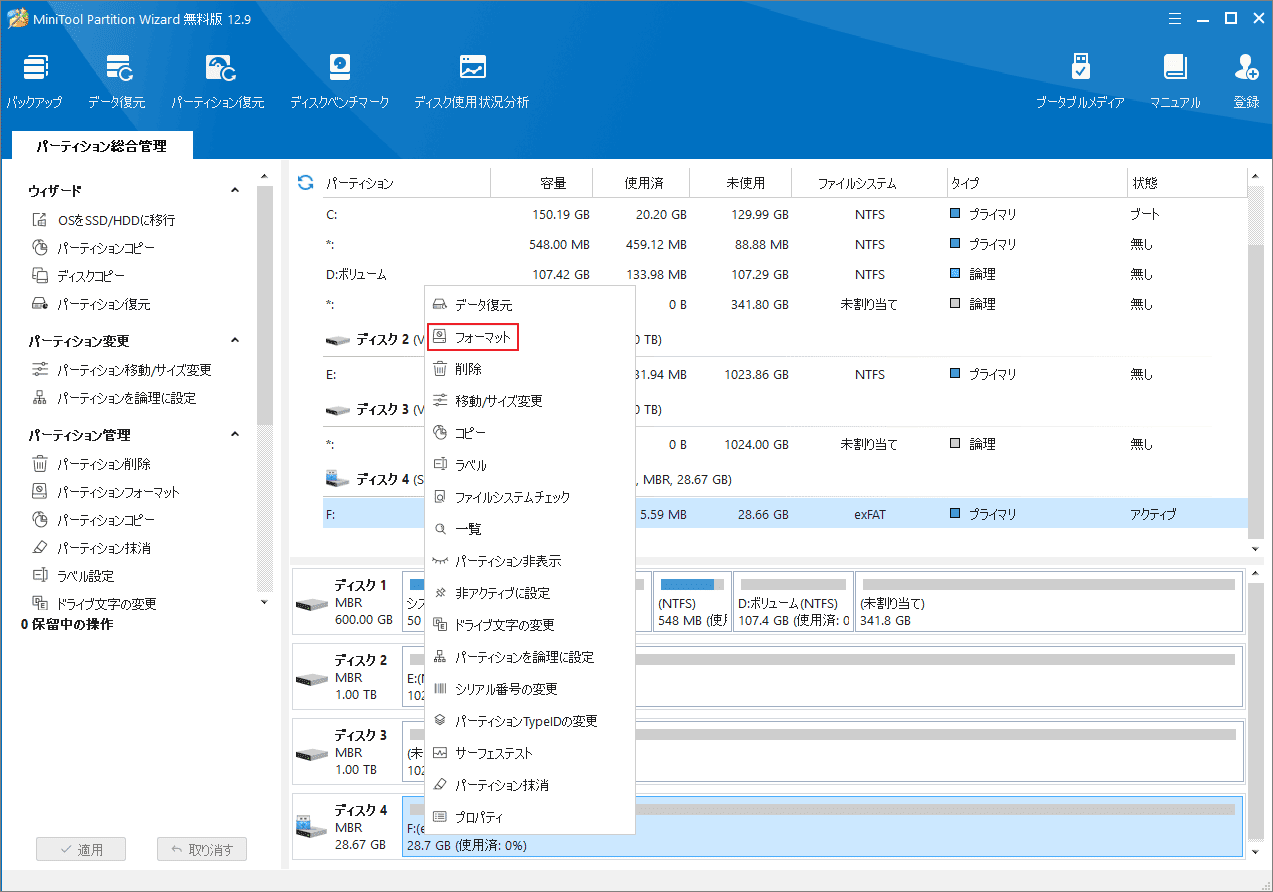This screenshot has width=1273, height=892.
Task: Click the disk map vertical scrollbar
Action: (x=1256, y=711)
